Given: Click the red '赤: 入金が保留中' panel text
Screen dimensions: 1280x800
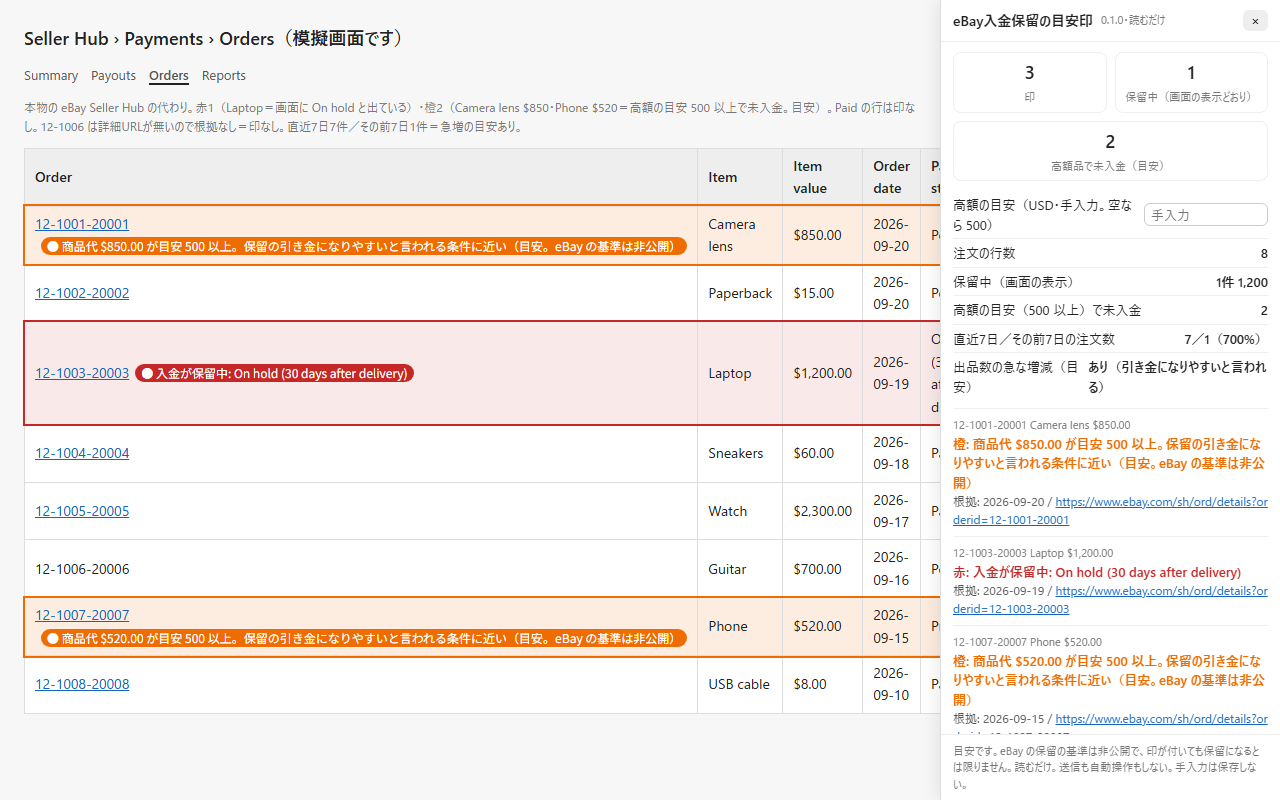Looking at the screenshot, I should 1097,573.
